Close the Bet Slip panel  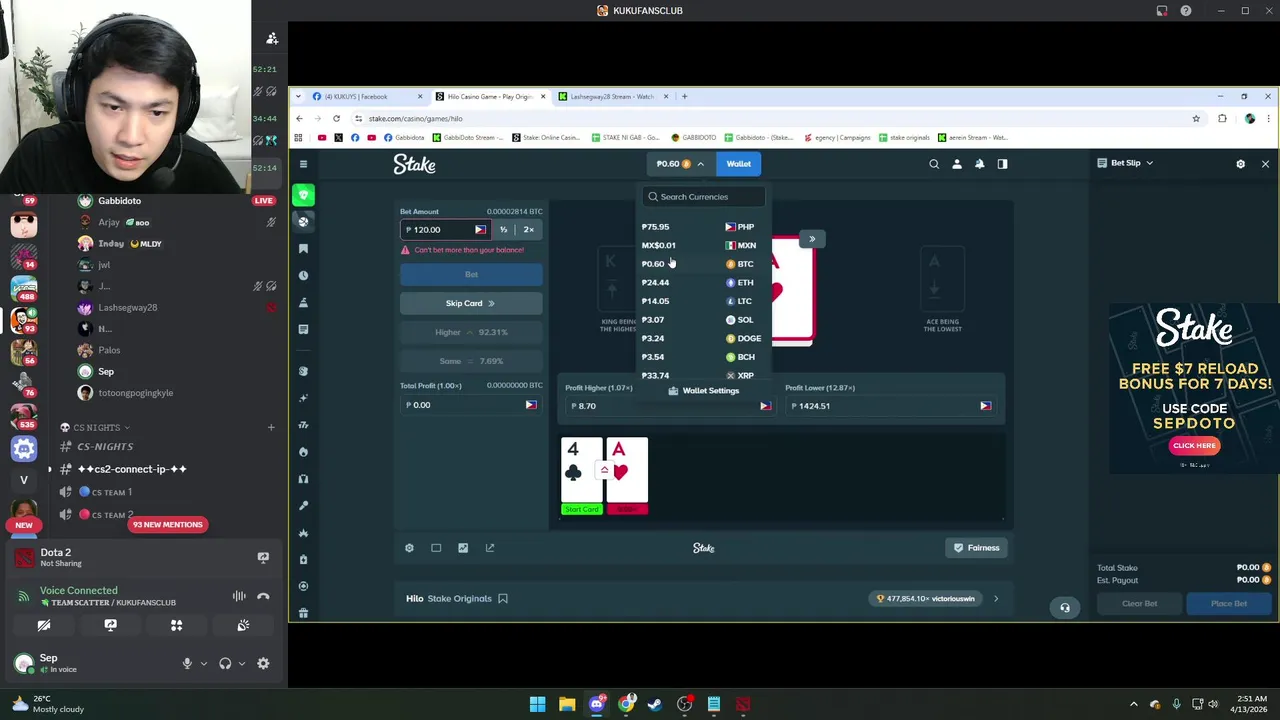[x=1265, y=164]
